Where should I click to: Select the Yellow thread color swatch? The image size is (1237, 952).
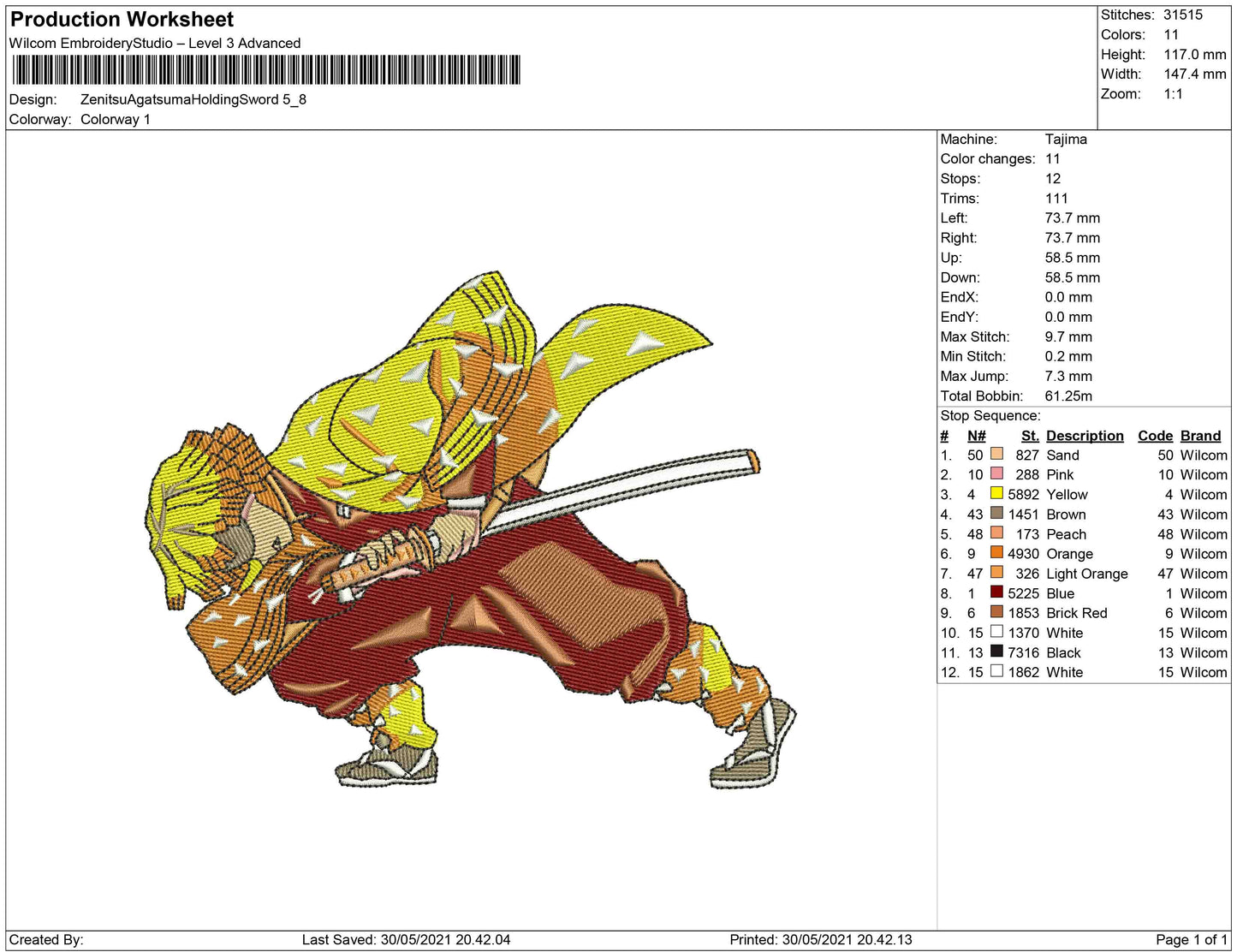point(996,494)
